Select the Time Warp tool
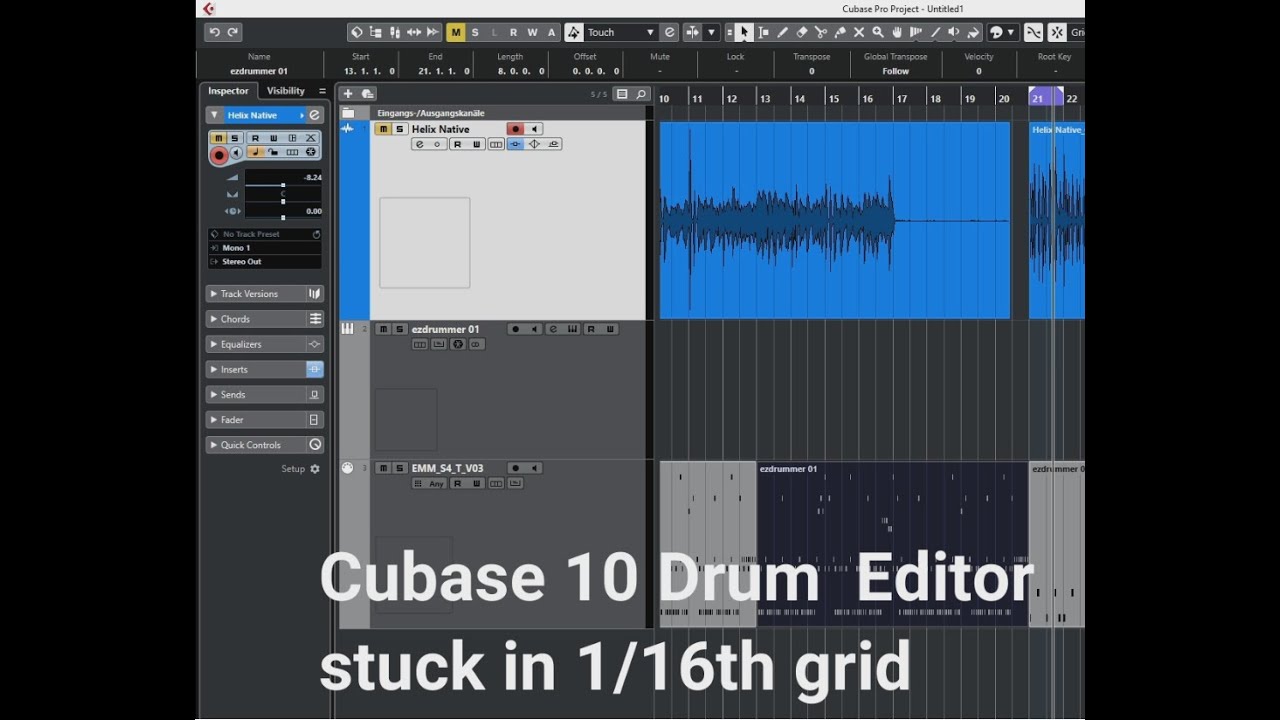 point(916,32)
